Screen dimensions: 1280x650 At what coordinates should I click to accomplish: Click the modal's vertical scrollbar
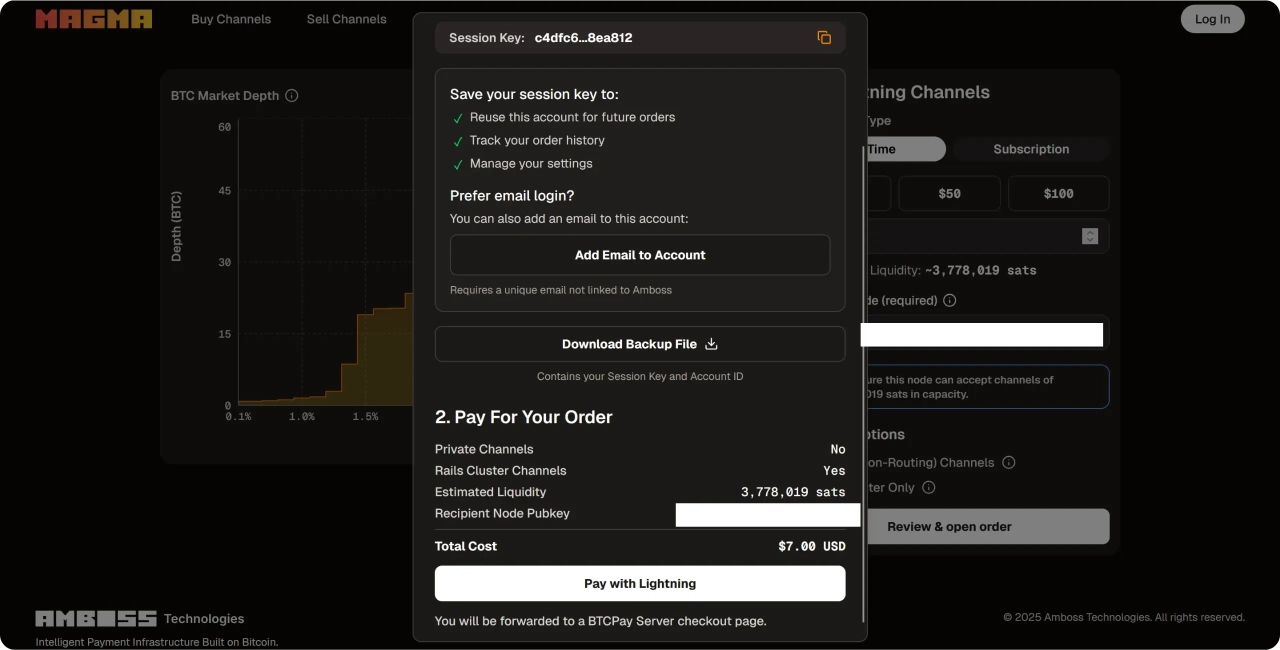point(863,380)
